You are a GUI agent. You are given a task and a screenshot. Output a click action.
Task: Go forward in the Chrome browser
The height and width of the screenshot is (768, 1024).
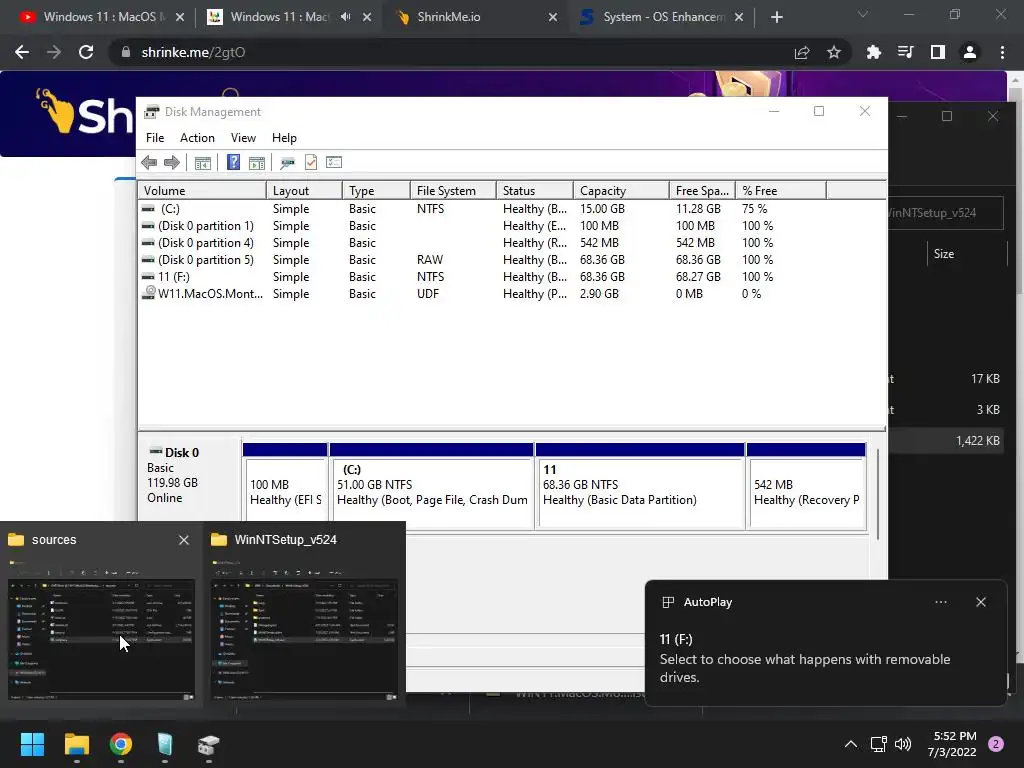54,52
